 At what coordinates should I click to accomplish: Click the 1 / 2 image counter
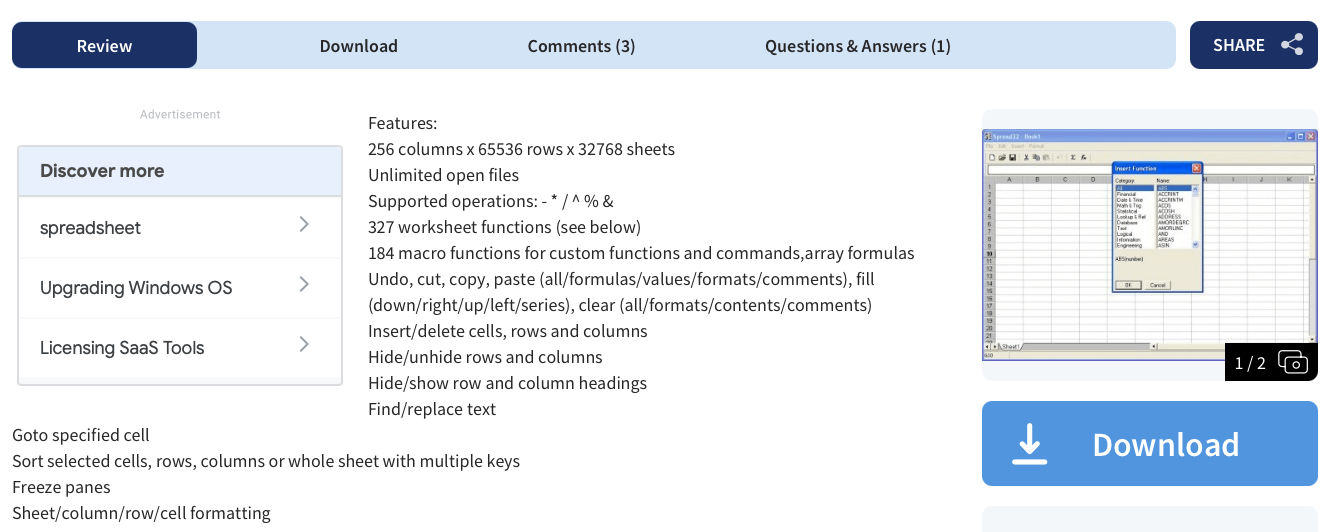click(x=1250, y=363)
